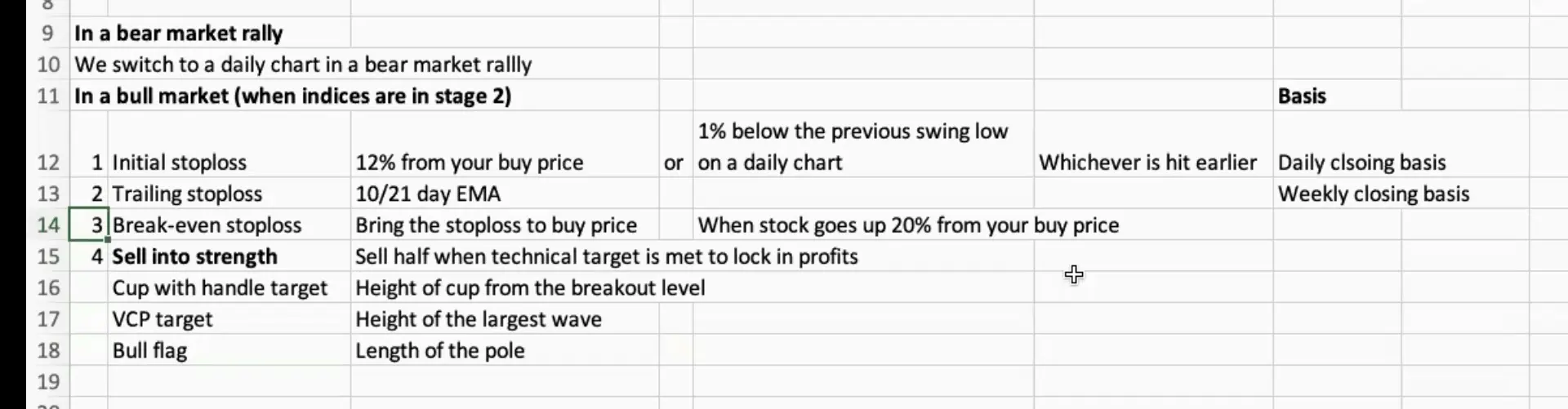Click the 'Break-even stoploss' cell

tap(229, 225)
